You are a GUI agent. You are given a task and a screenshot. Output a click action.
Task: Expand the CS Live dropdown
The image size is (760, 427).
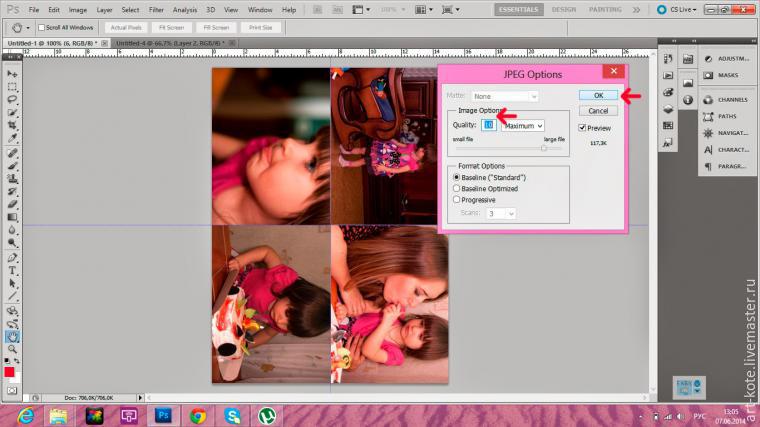tap(684, 9)
